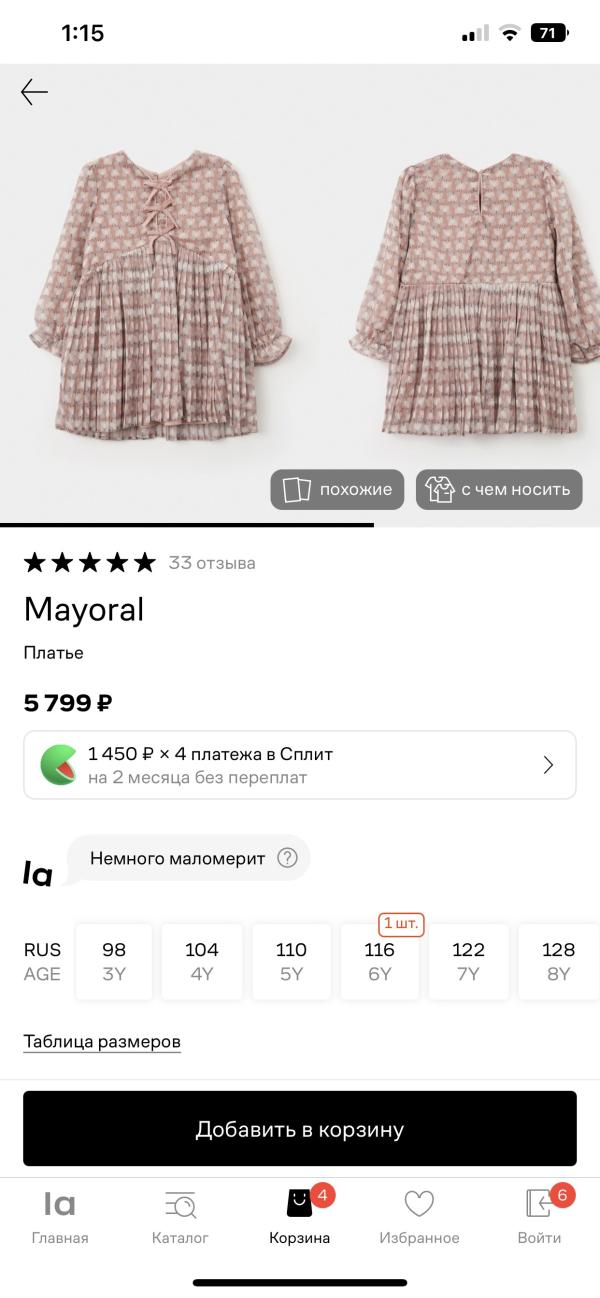This screenshot has height=1298, width=600.
Task: Tap the Войти login icon
Action: [x=539, y=1204]
